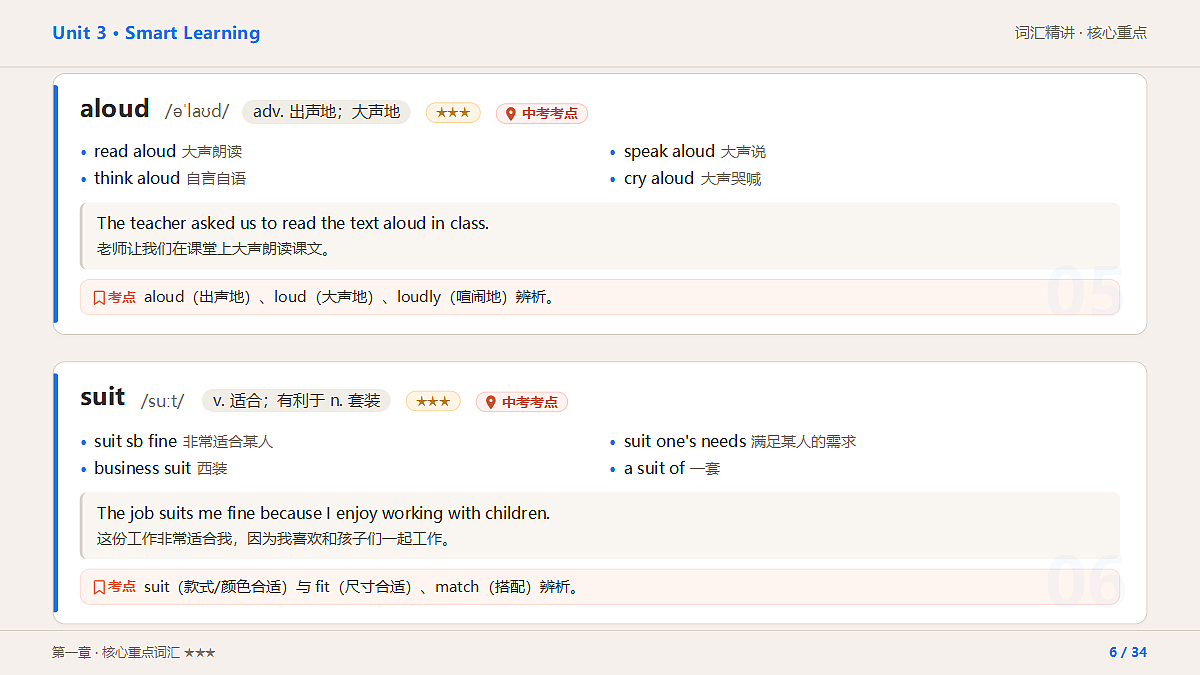This screenshot has height=675, width=1200.
Task: Click the headword aloud
Action: pos(115,109)
